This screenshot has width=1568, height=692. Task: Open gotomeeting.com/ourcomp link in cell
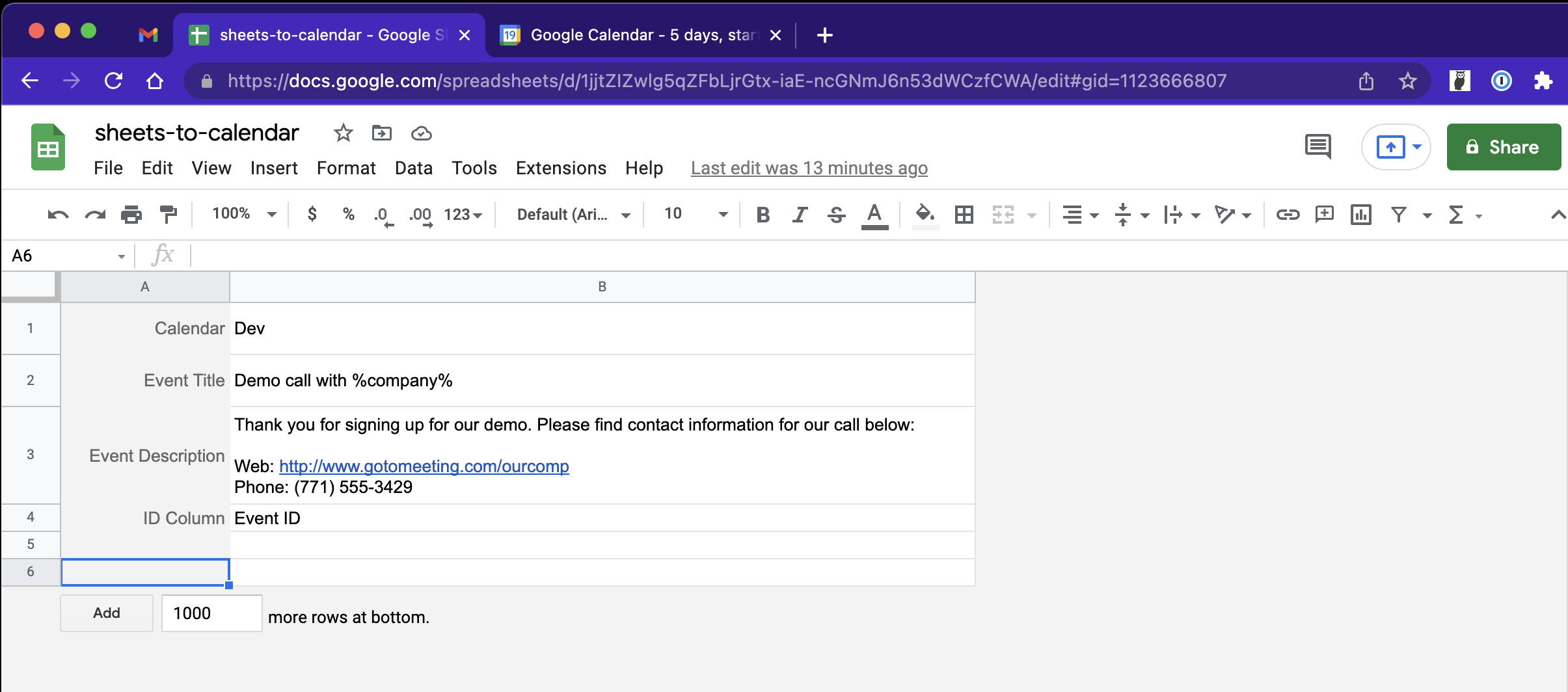click(424, 466)
